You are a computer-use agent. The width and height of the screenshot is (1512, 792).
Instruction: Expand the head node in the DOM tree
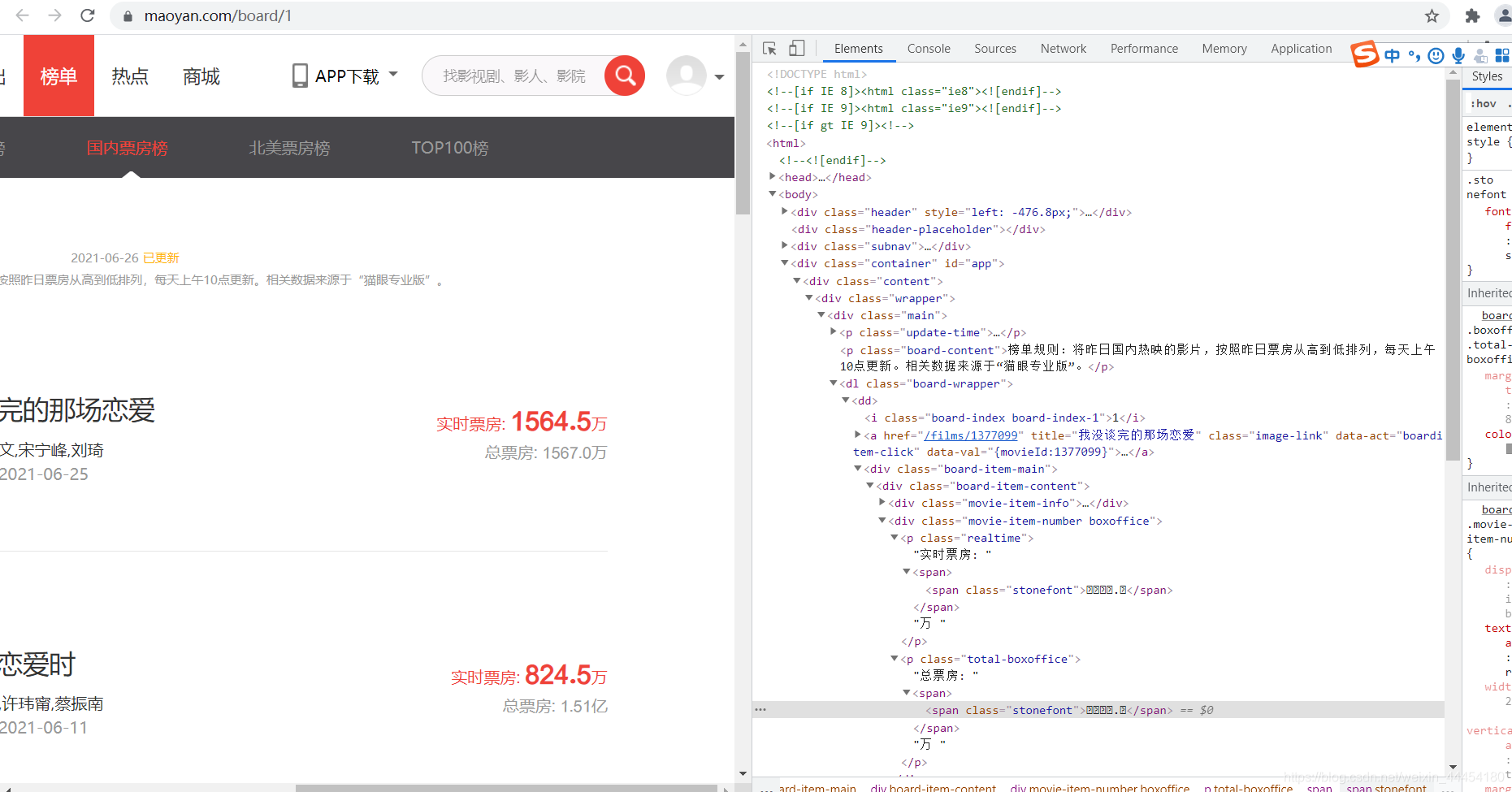point(773,176)
